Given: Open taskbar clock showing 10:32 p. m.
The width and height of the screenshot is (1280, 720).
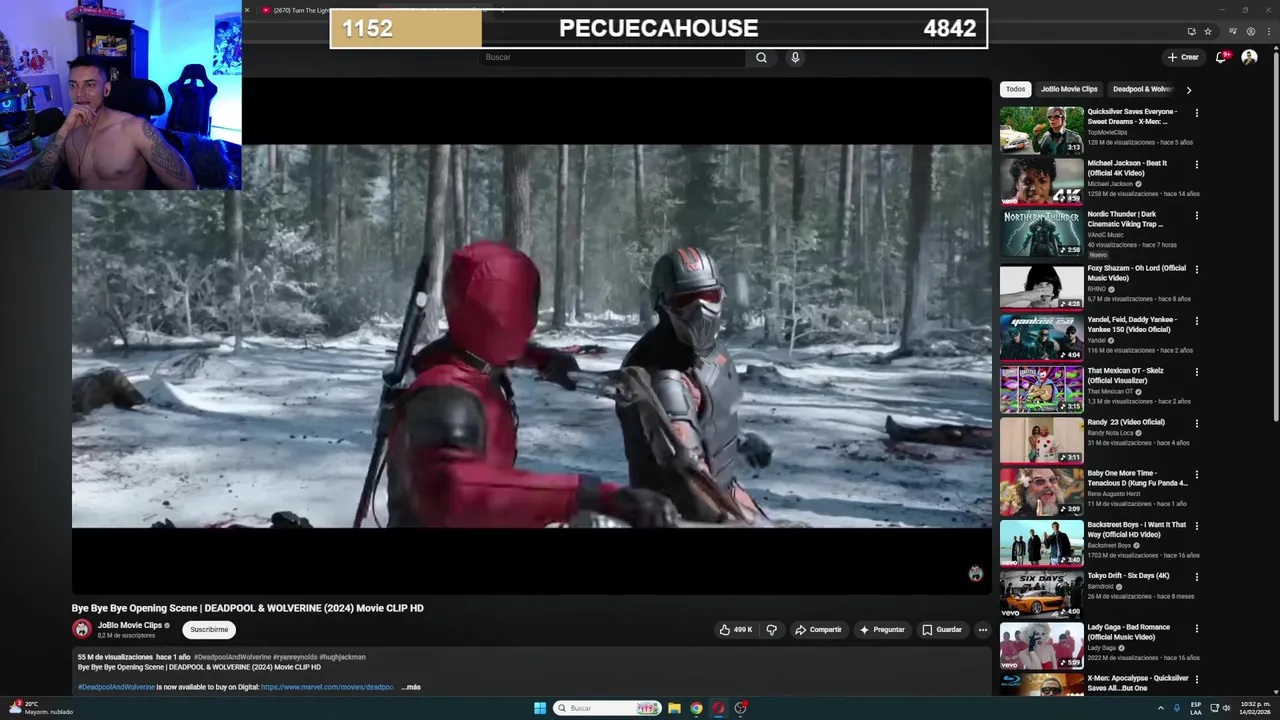Looking at the screenshot, I should 1255,708.
